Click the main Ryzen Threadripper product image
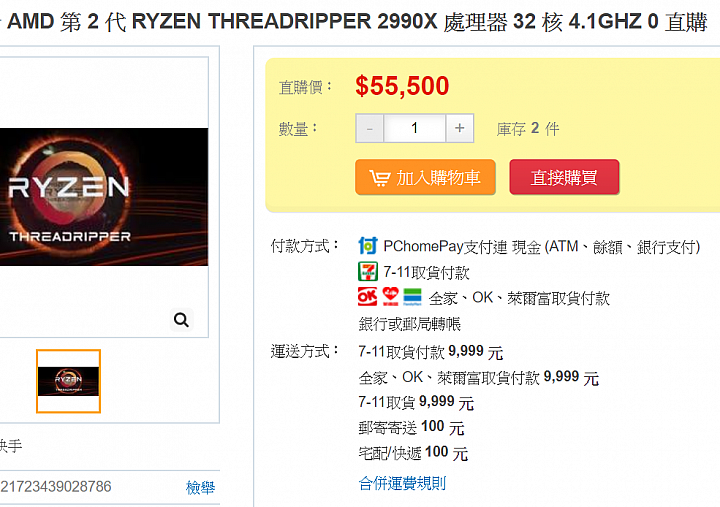The height and width of the screenshot is (507, 720). tap(104, 197)
